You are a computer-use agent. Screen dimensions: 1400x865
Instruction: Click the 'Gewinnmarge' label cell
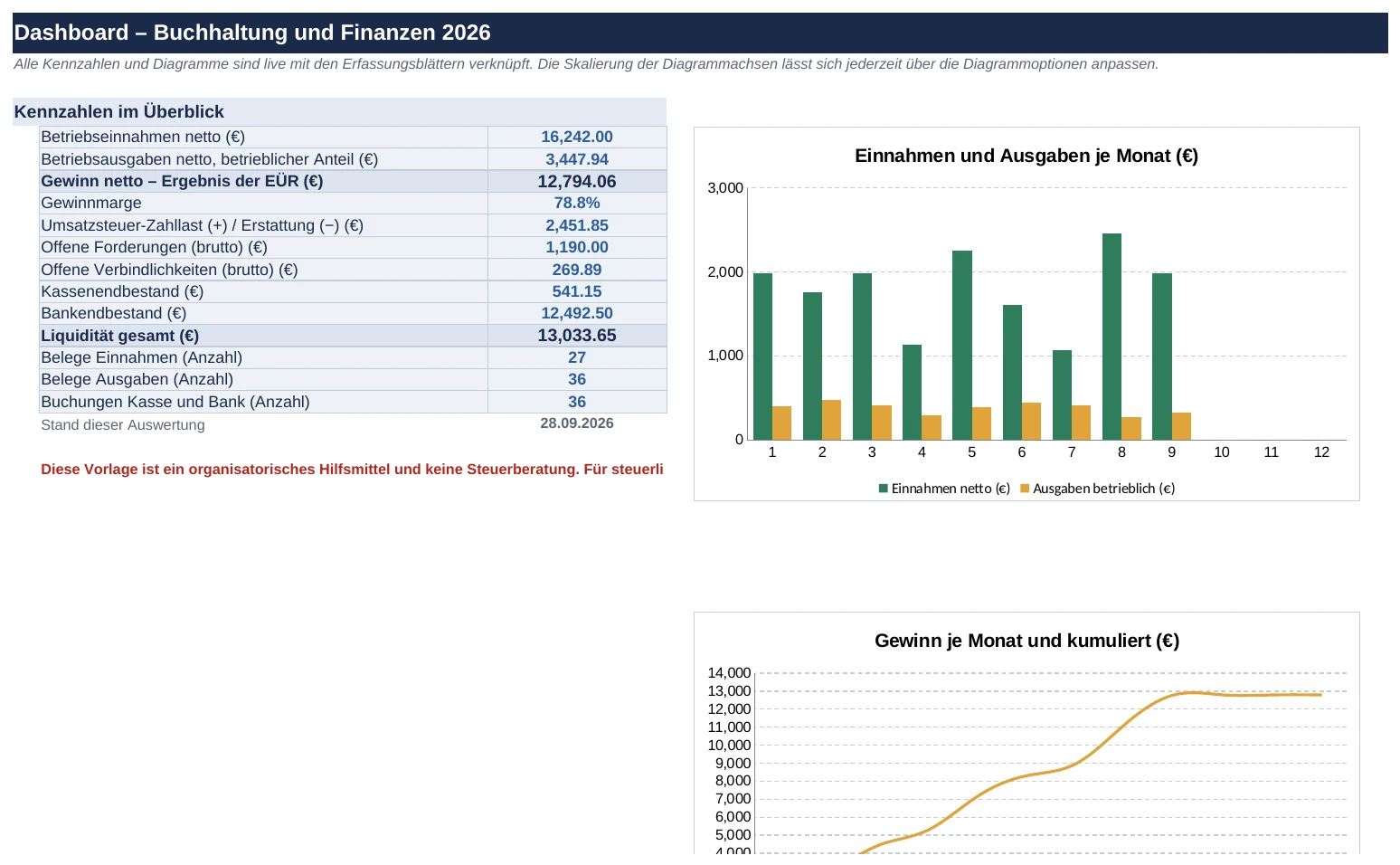click(263, 203)
